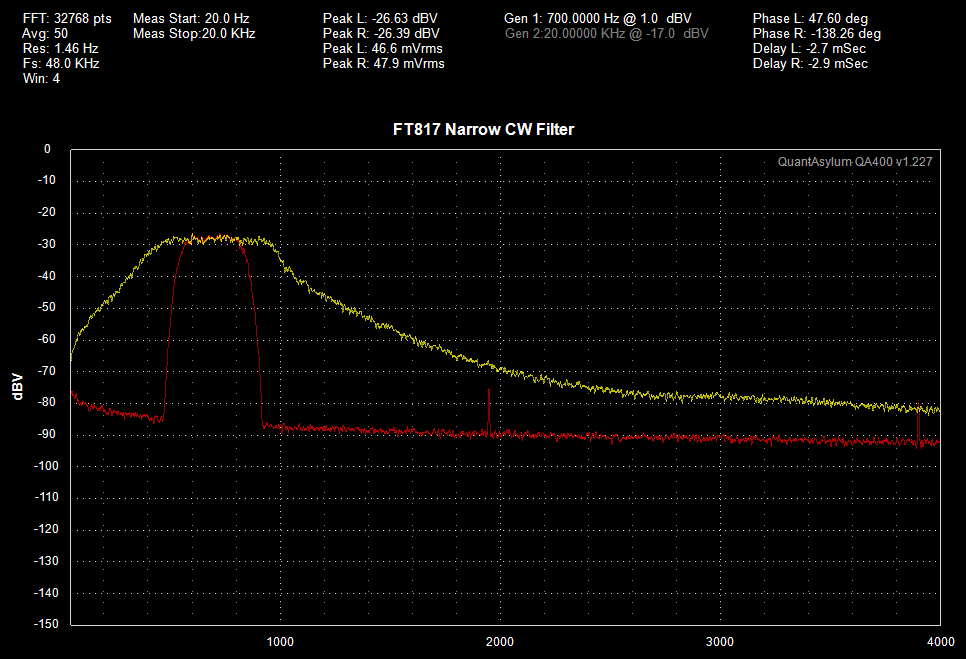This screenshot has width=966, height=659.
Task: Click the 'FT817 Narrow CW Filter' graph title
Action: [x=484, y=129]
